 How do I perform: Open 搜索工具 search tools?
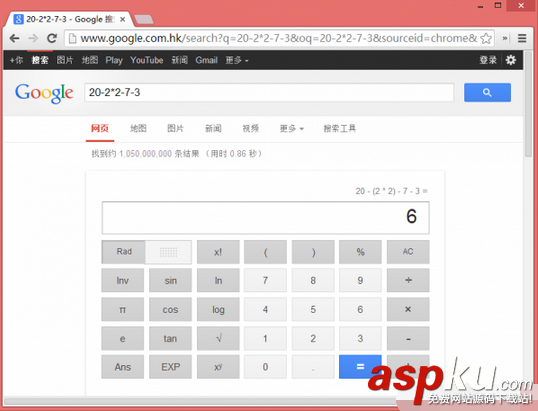pos(340,128)
